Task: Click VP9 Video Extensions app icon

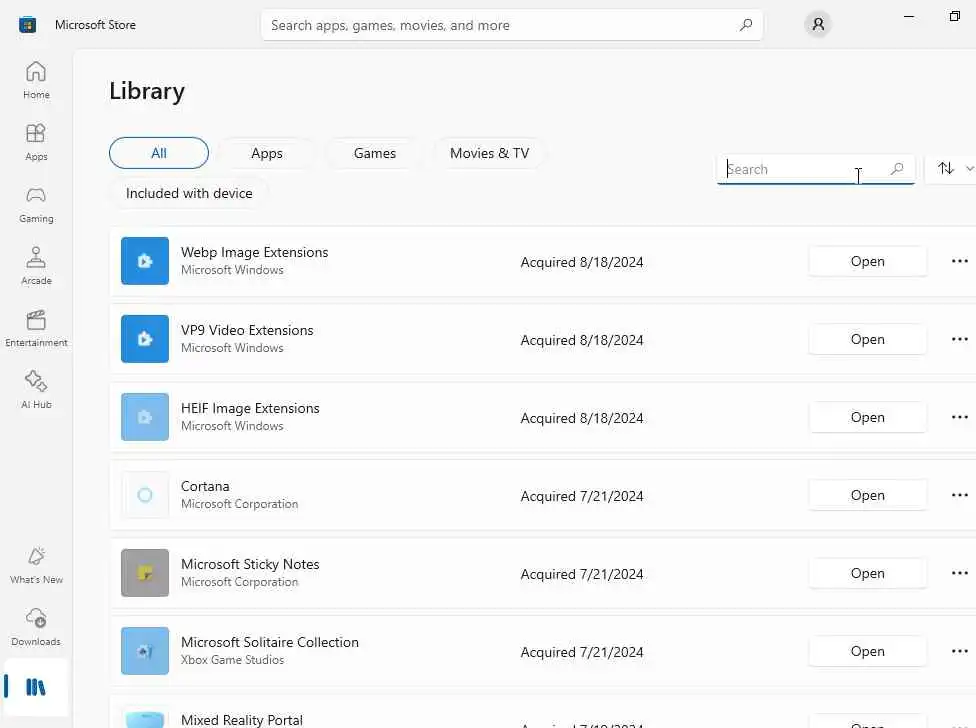Action: tap(144, 338)
